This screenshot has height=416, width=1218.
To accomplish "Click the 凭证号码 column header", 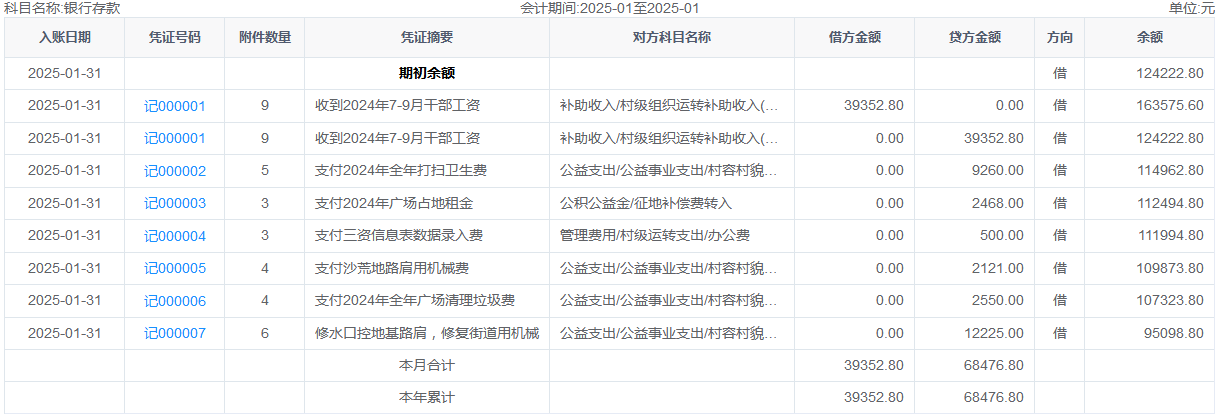I will coord(175,38).
